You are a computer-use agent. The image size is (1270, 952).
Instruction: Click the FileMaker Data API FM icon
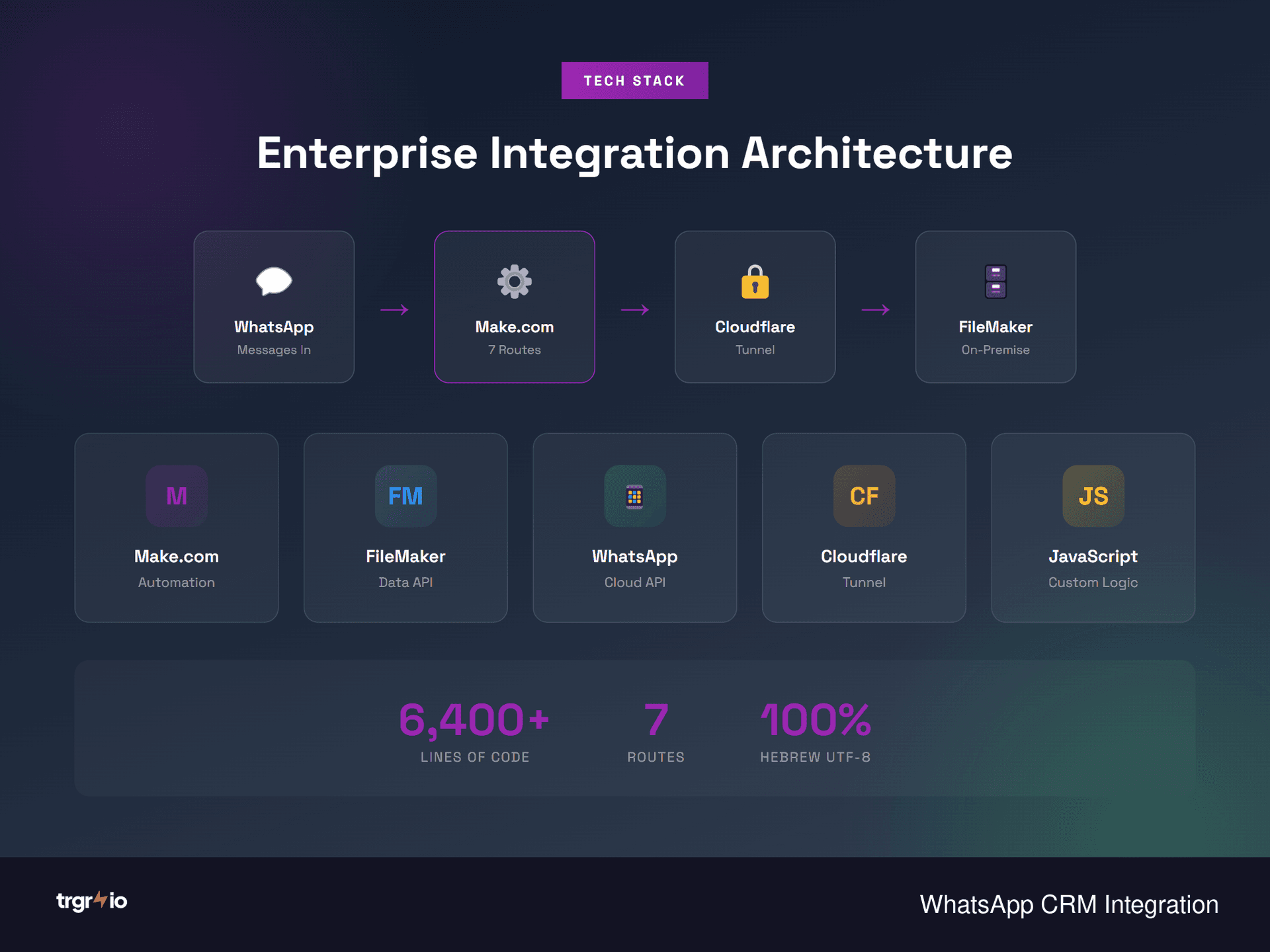405,496
